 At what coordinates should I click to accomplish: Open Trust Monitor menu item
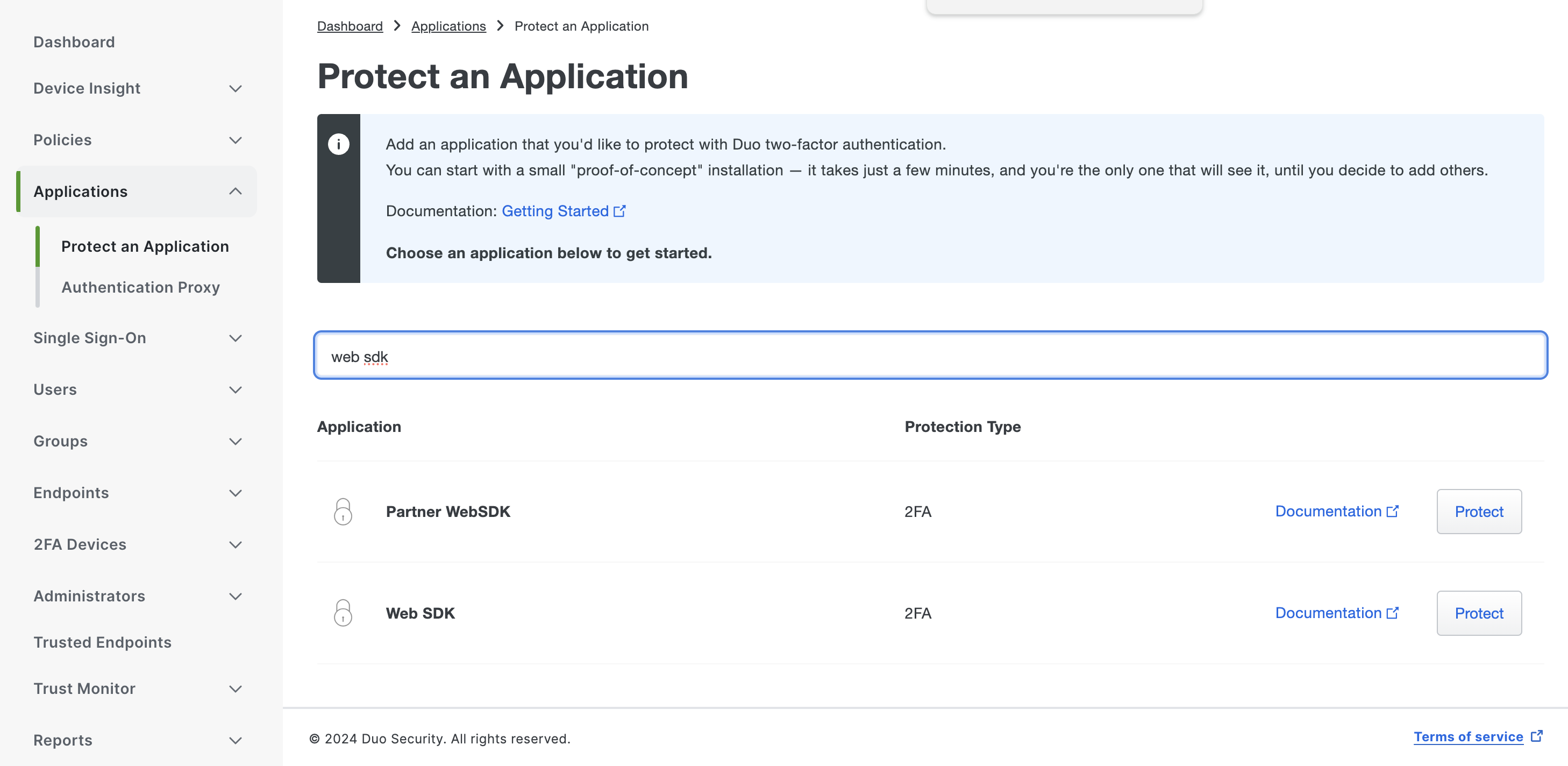(x=84, y=689)
